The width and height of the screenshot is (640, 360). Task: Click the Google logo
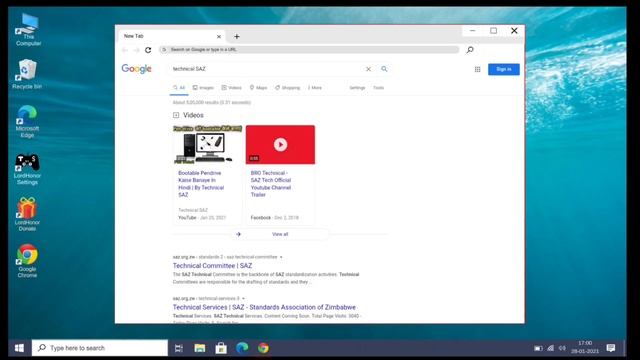pos(136,69)
